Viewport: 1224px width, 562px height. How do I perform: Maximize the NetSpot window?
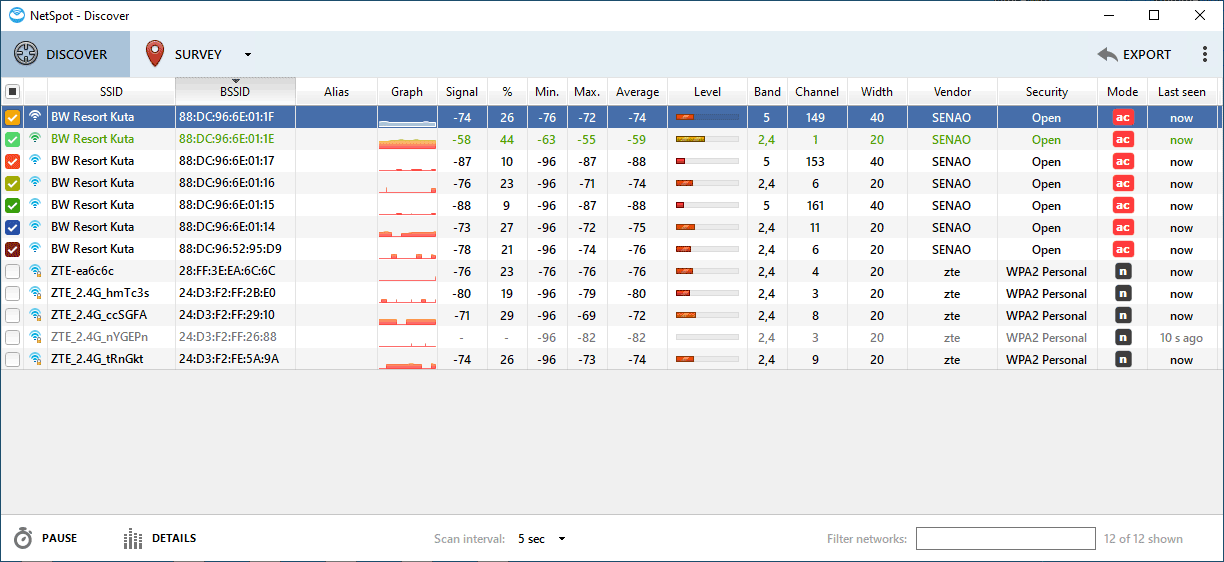click(1154, 15)
